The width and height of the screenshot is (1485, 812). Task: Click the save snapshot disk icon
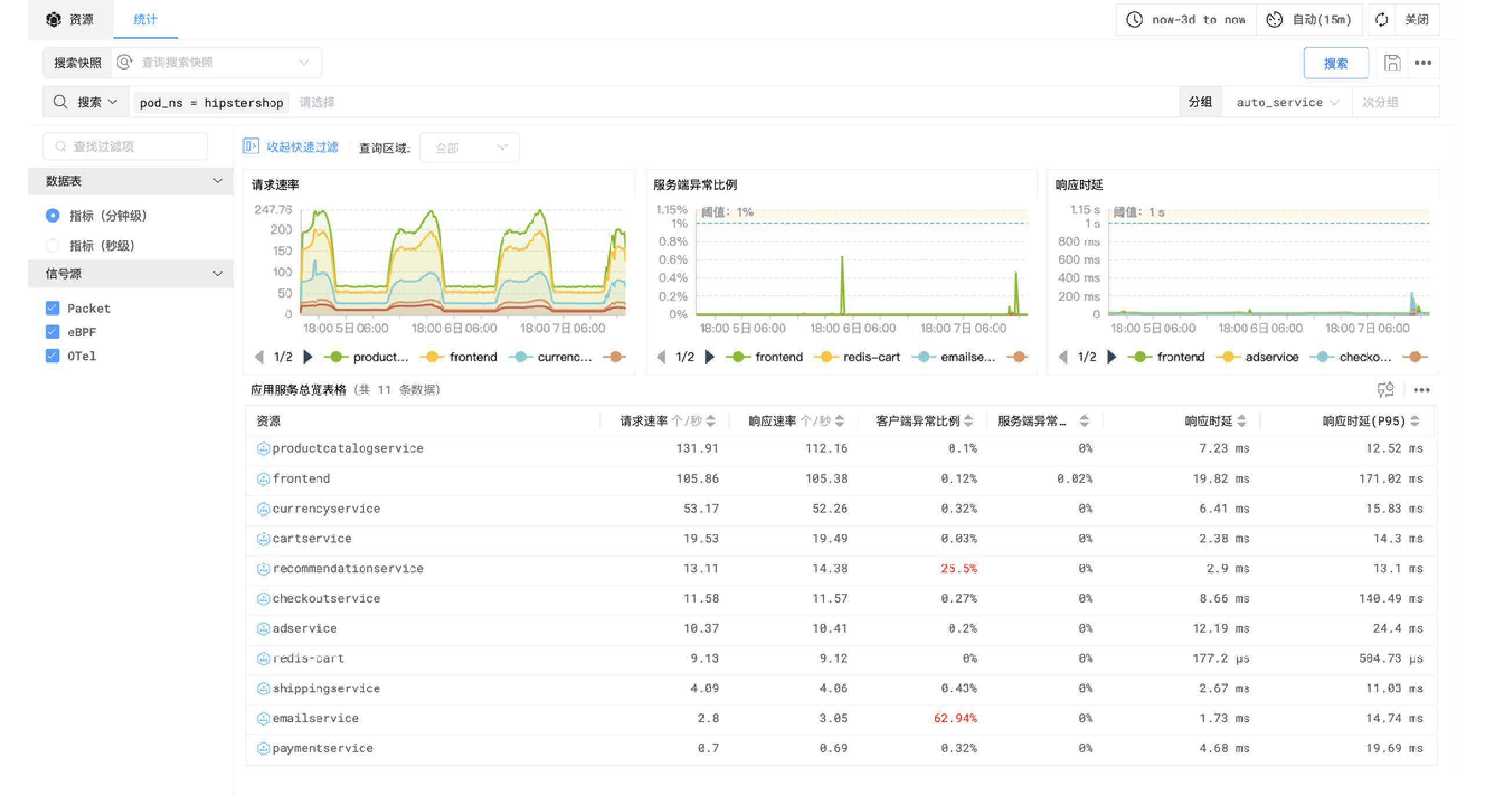coord(1392,63)
